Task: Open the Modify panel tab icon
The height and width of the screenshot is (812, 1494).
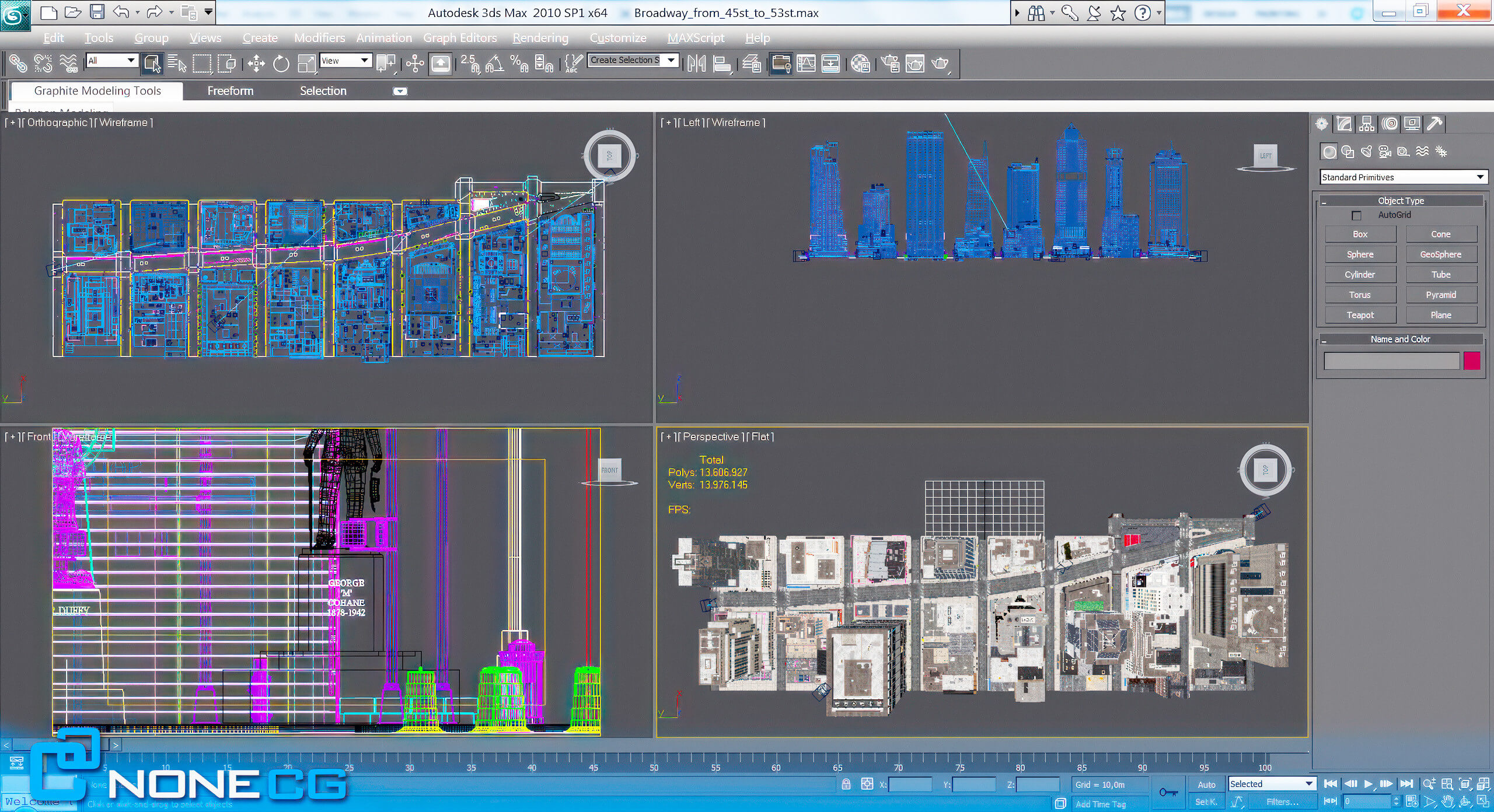Action: pyautogui.click(x=1343, y=124)
